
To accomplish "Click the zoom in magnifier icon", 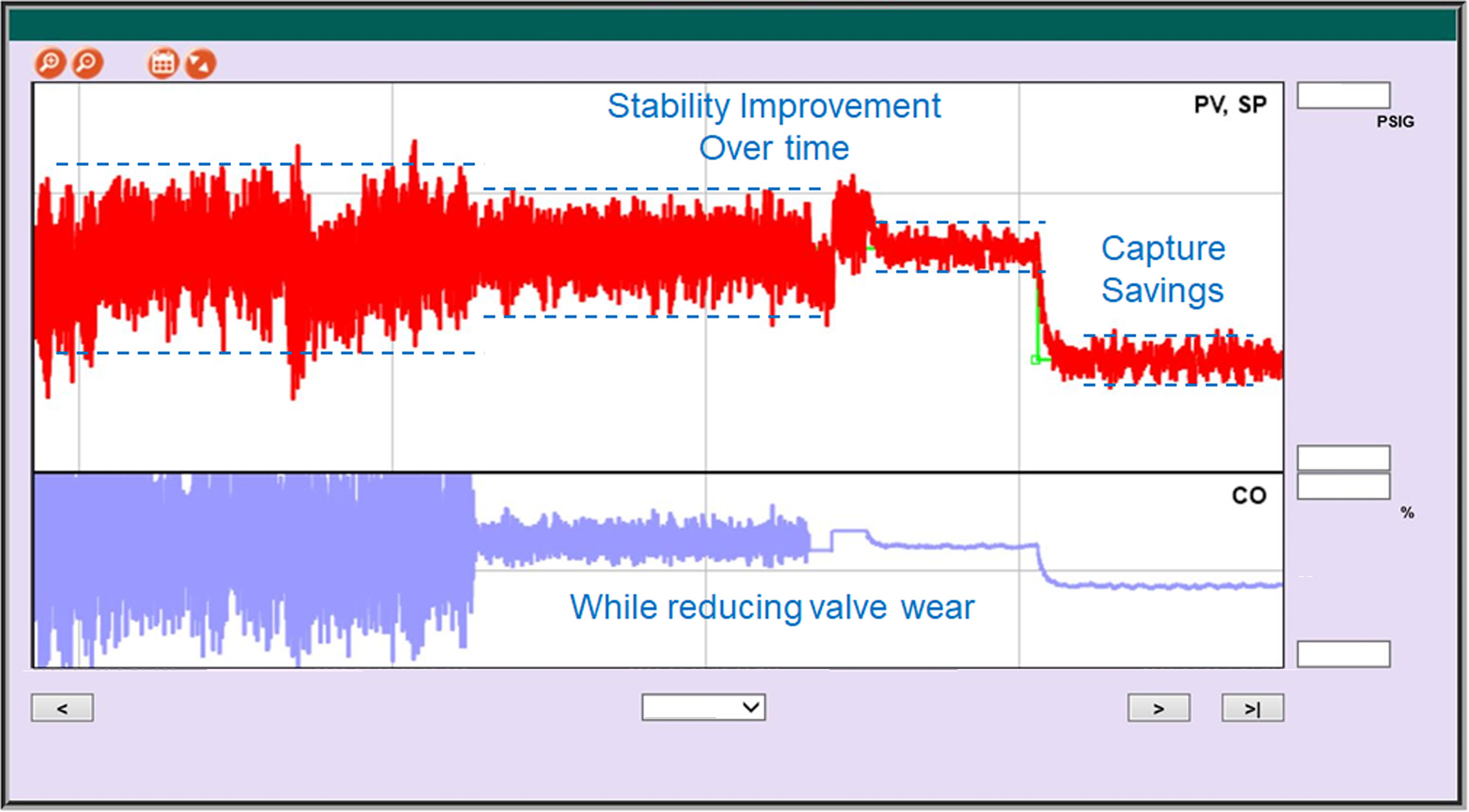I will click(50, 63).
